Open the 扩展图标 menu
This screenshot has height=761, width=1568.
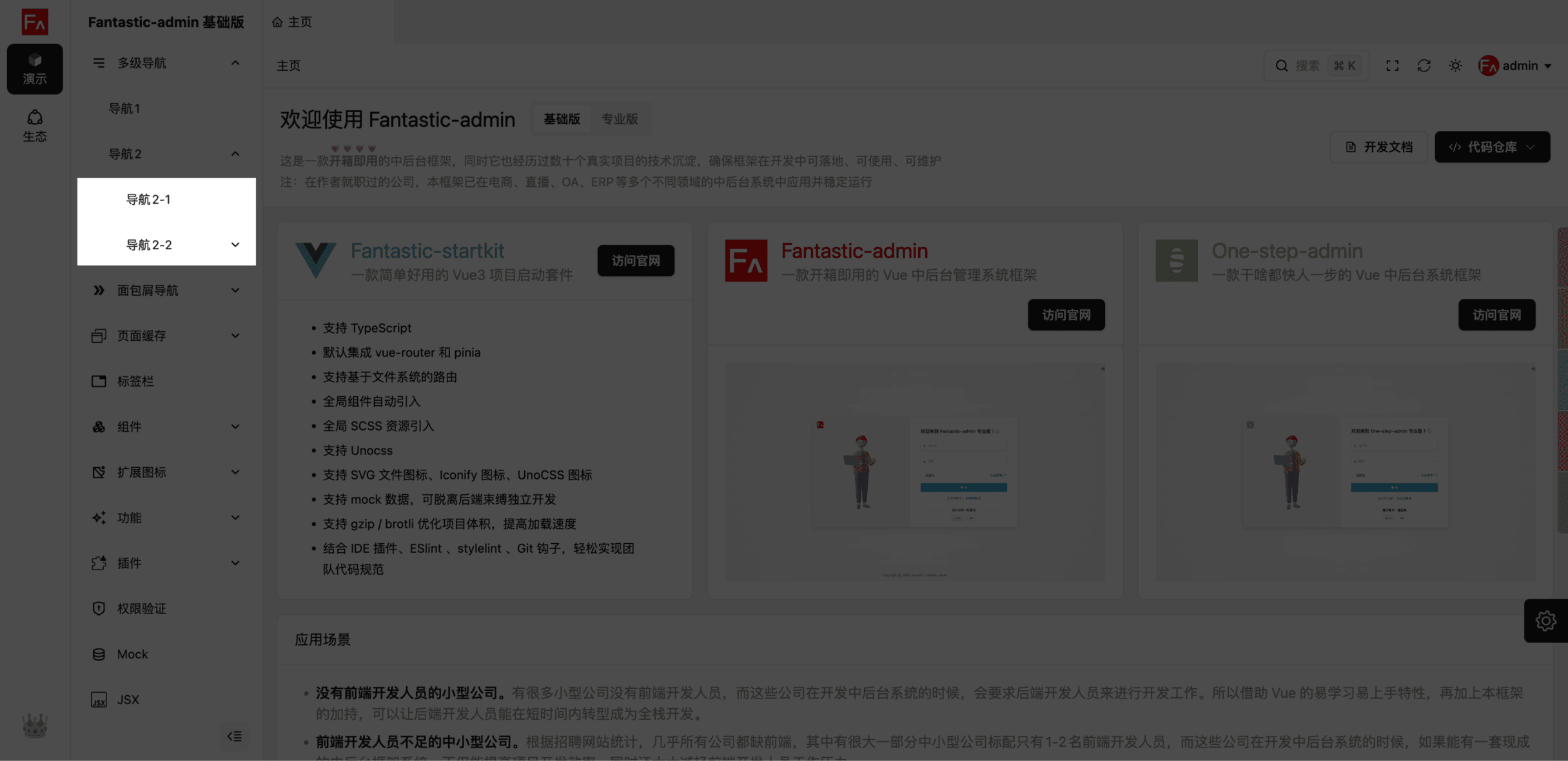[x=166, y=472]
